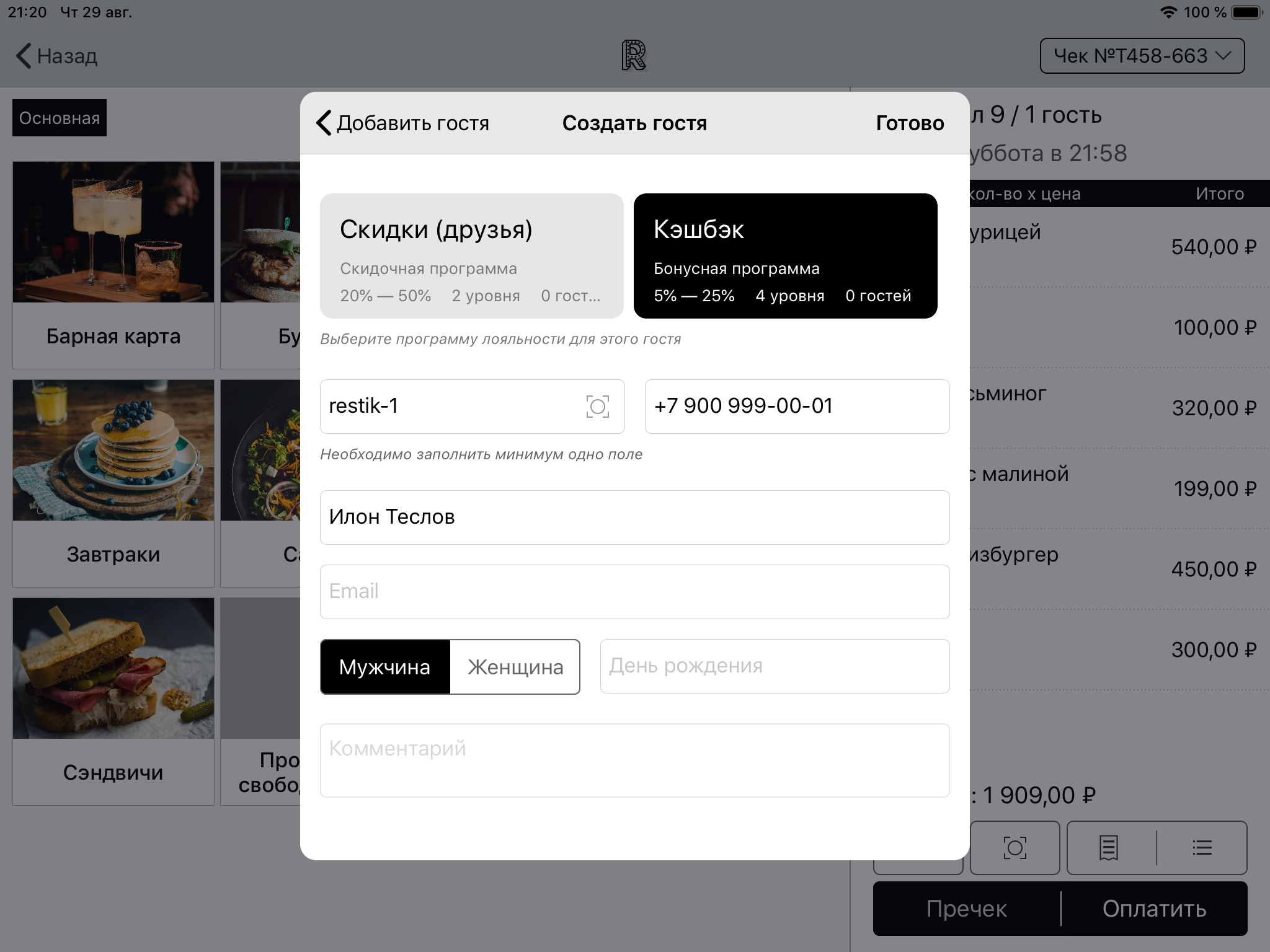Viewport: 1270px width, 952px height.
Task: Select the Мужчина gender option
Action: point(385,667)
